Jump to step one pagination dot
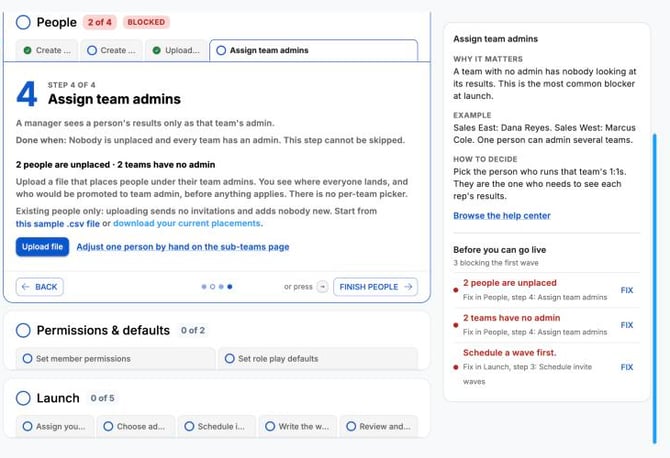 tap(204, 287)
